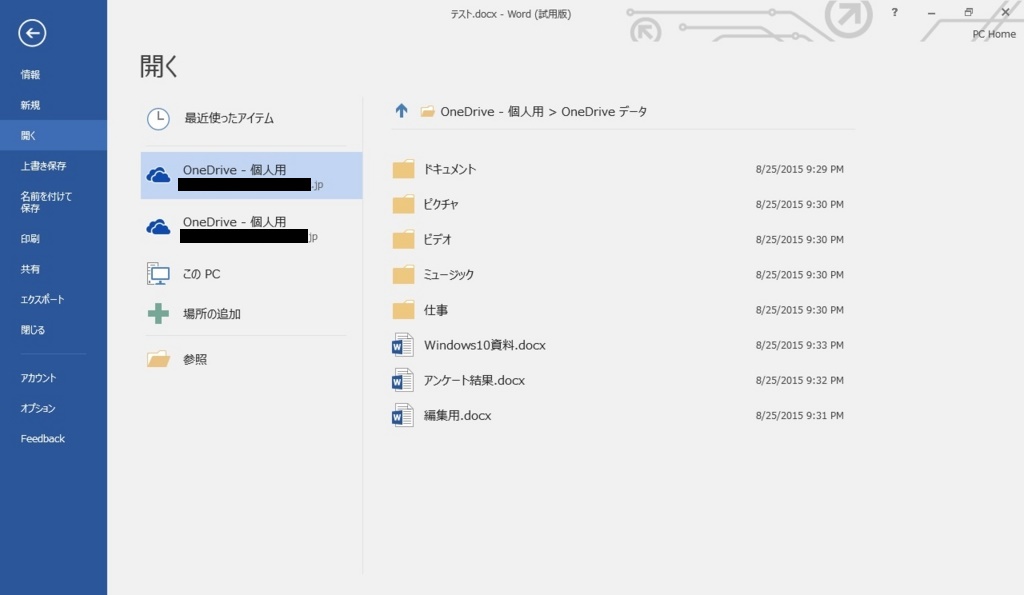Click date 8/25/2015 9:29 PM
Viewport: 1024px width, 595px height.
click(799, 169)
